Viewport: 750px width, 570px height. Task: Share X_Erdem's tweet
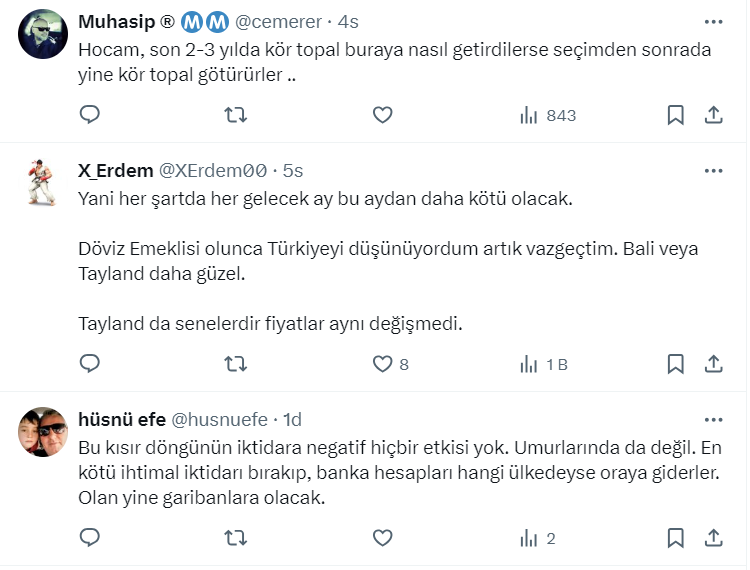point(714,364)
